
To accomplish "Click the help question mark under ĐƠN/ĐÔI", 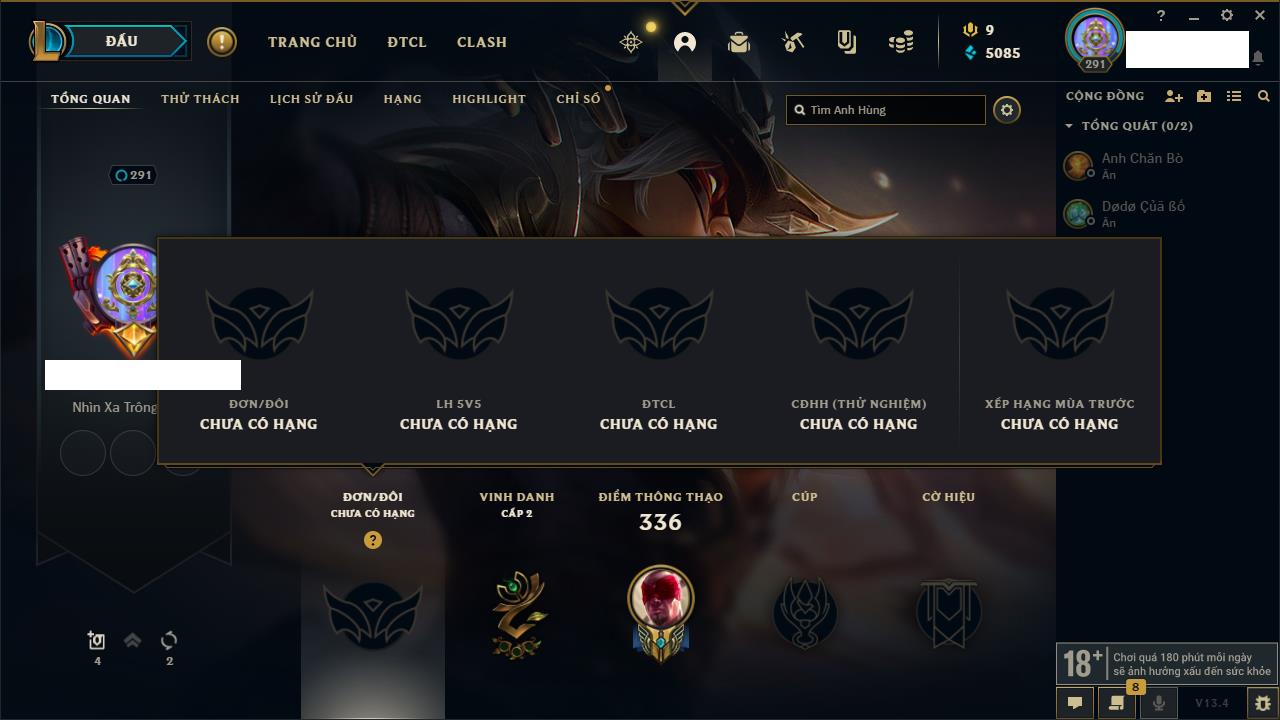I will coord(373,540).
